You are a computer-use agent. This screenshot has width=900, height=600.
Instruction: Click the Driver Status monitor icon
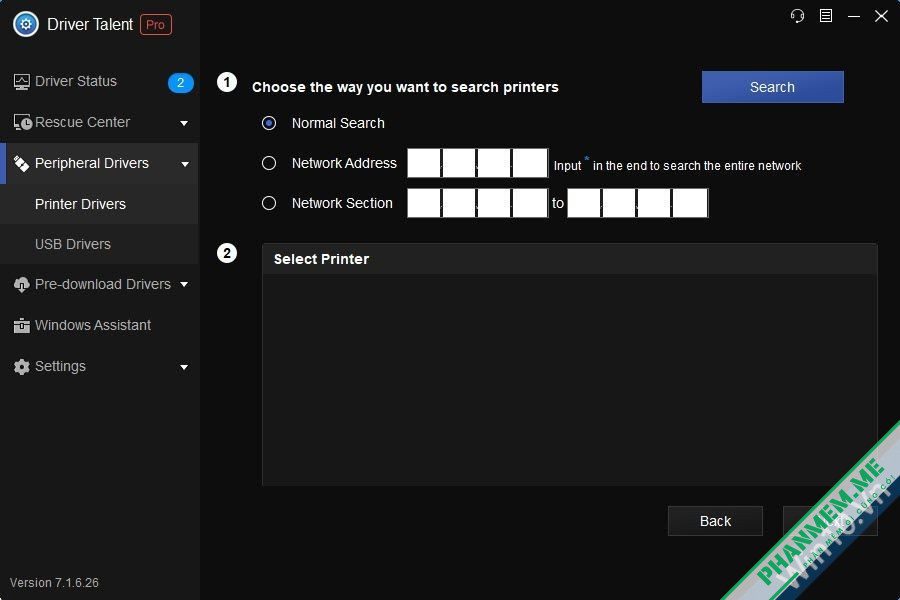[x=21, y=82]
